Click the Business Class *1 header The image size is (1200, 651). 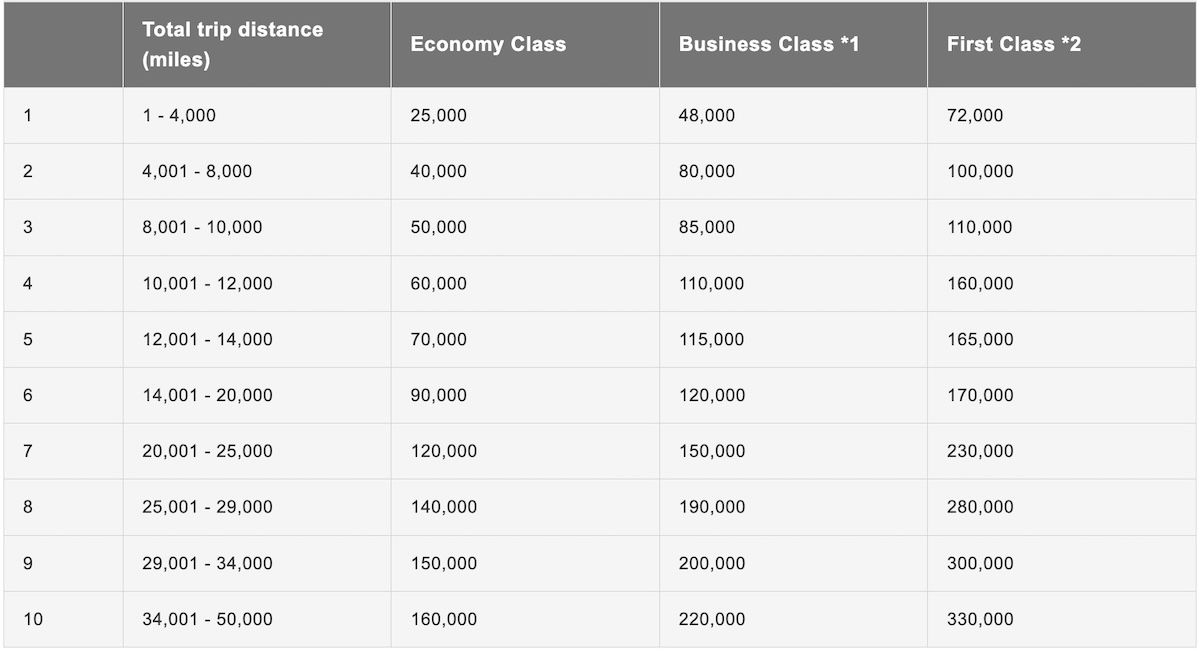(769, 44)
